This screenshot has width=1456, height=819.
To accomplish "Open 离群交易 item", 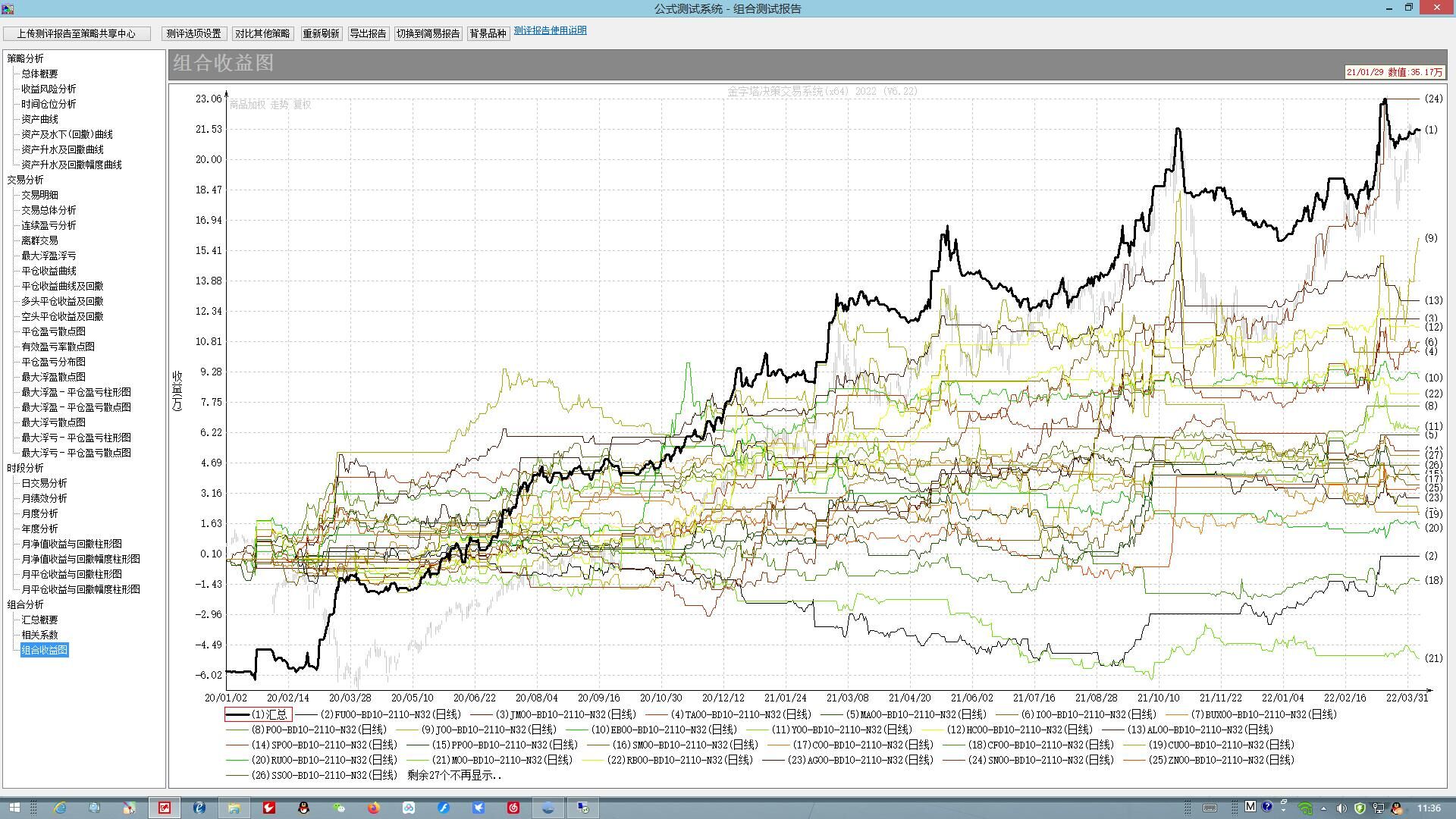I will 39,240.
